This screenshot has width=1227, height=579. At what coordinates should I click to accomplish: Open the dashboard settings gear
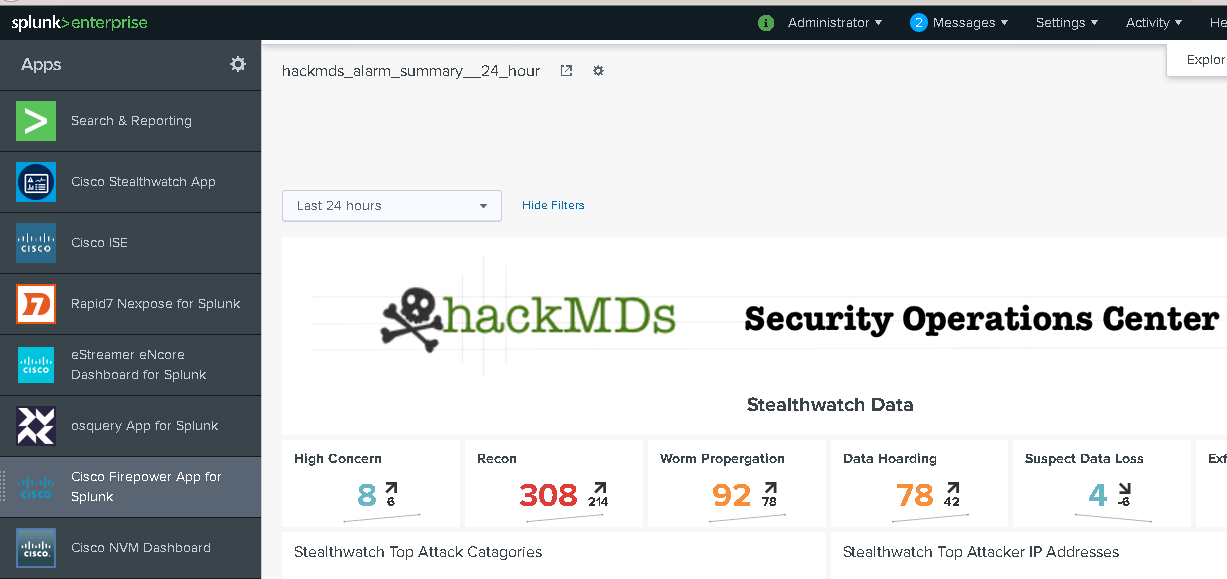[598, 70]
